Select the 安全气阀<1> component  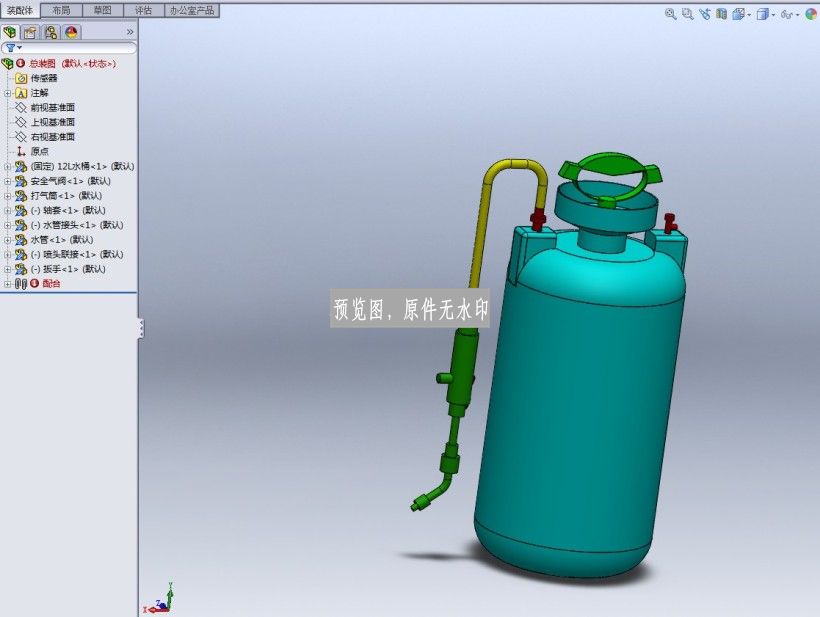[x=71, y=181]
